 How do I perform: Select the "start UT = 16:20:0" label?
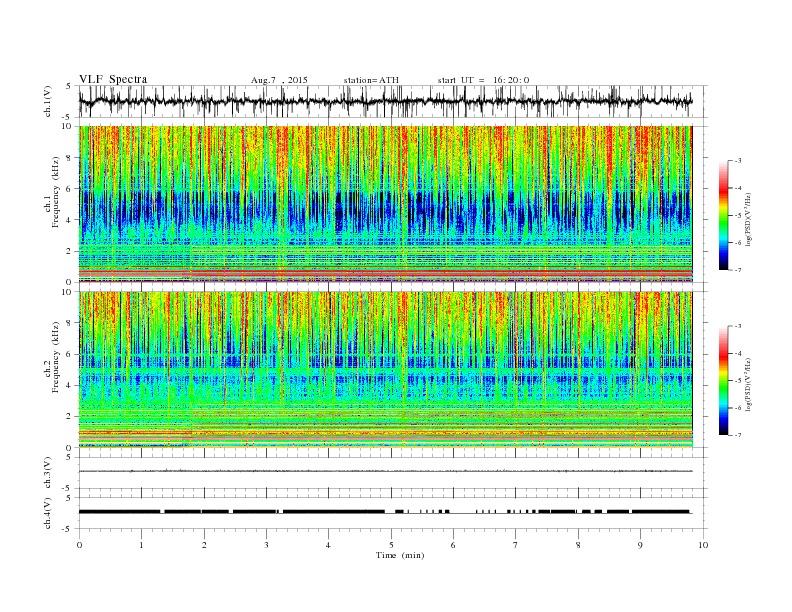tap(483, 80)
